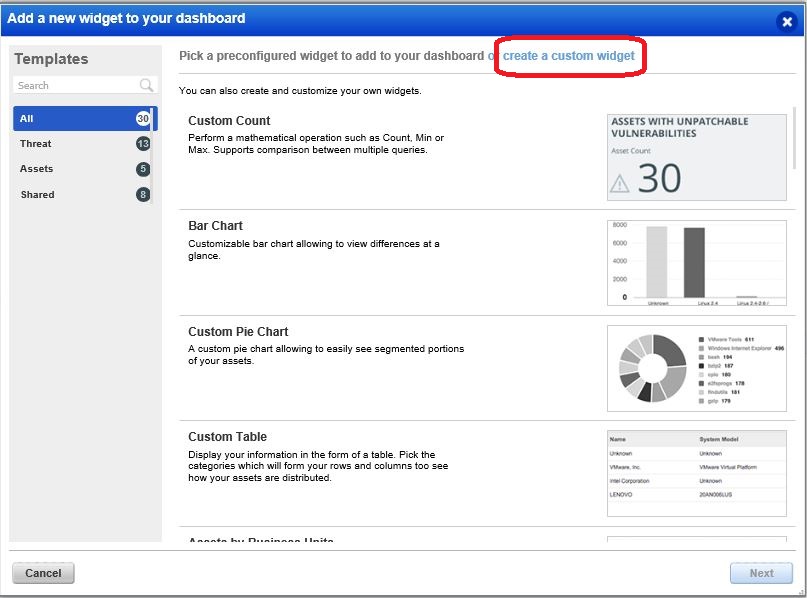Screen dimensions: 807x598
Task: Choose the Custom Pie Chart template entry
Action: point(236,330)
